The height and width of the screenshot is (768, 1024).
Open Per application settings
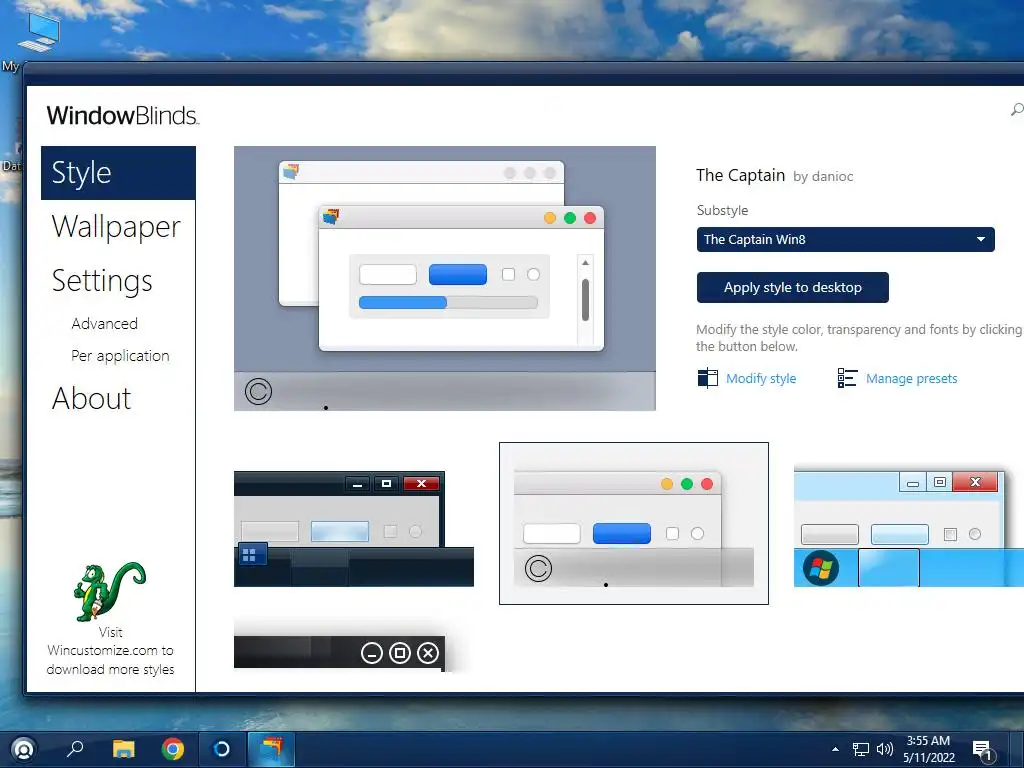click(x=120, y=356)
